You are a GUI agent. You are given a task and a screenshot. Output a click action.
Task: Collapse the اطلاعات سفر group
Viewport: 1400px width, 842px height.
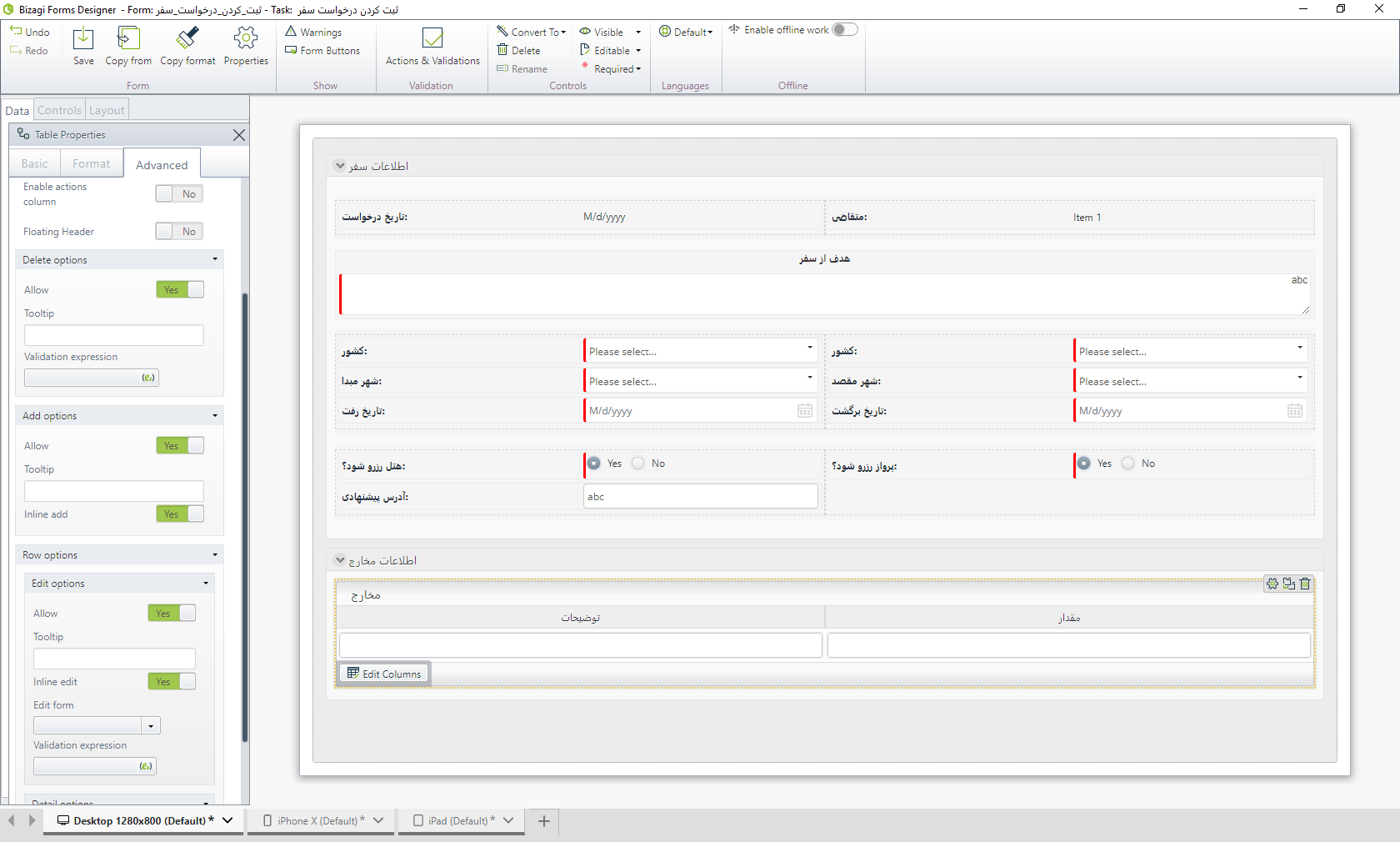coord(340,166)
